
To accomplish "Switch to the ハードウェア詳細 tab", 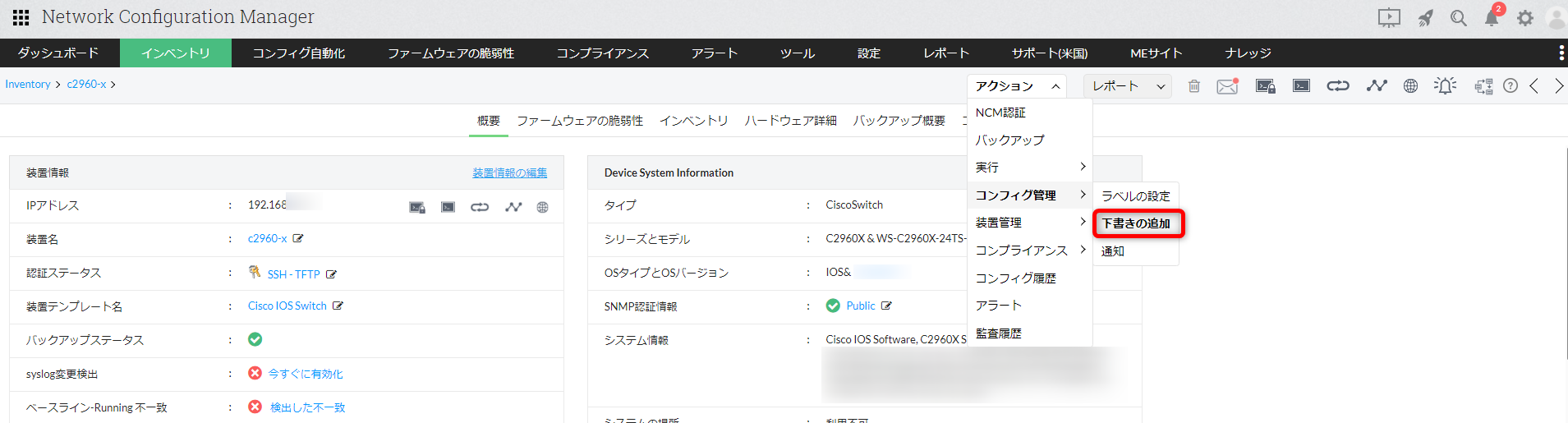I will pyautogui.click(x=790, y=121).
